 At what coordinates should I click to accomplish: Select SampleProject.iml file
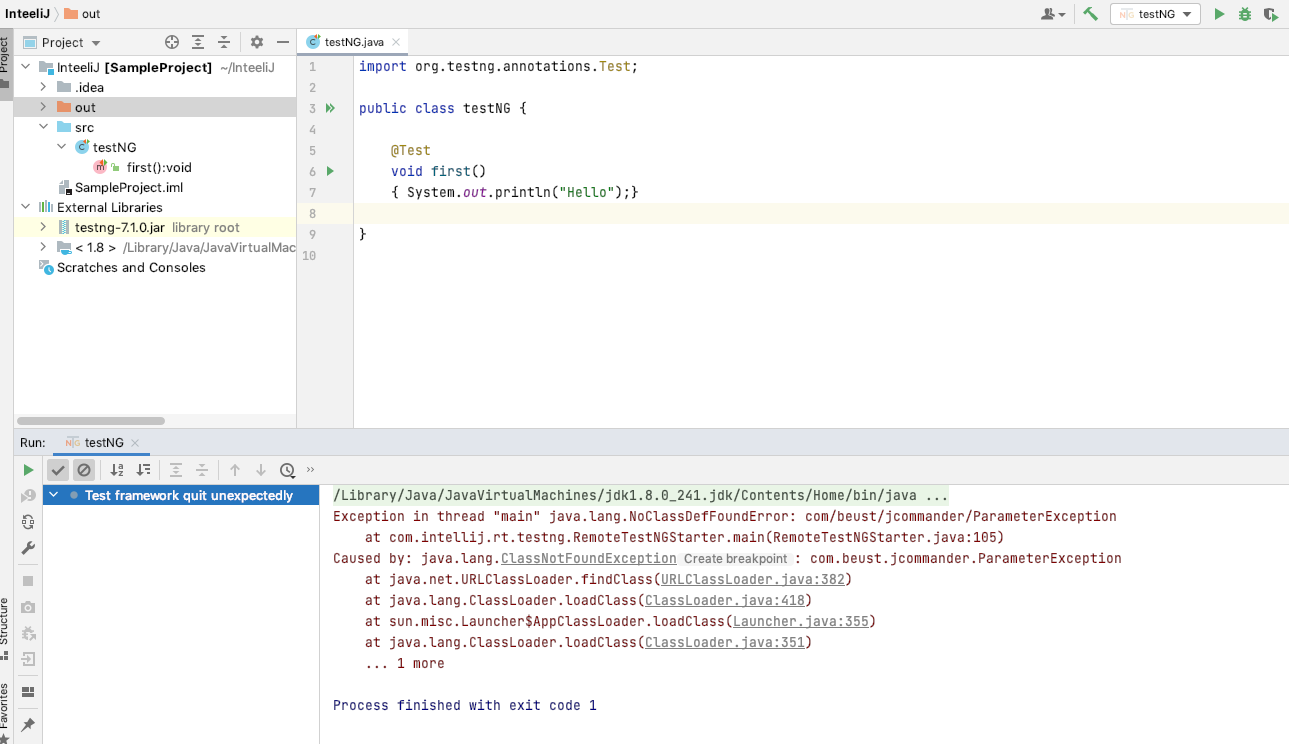point(128,187)
